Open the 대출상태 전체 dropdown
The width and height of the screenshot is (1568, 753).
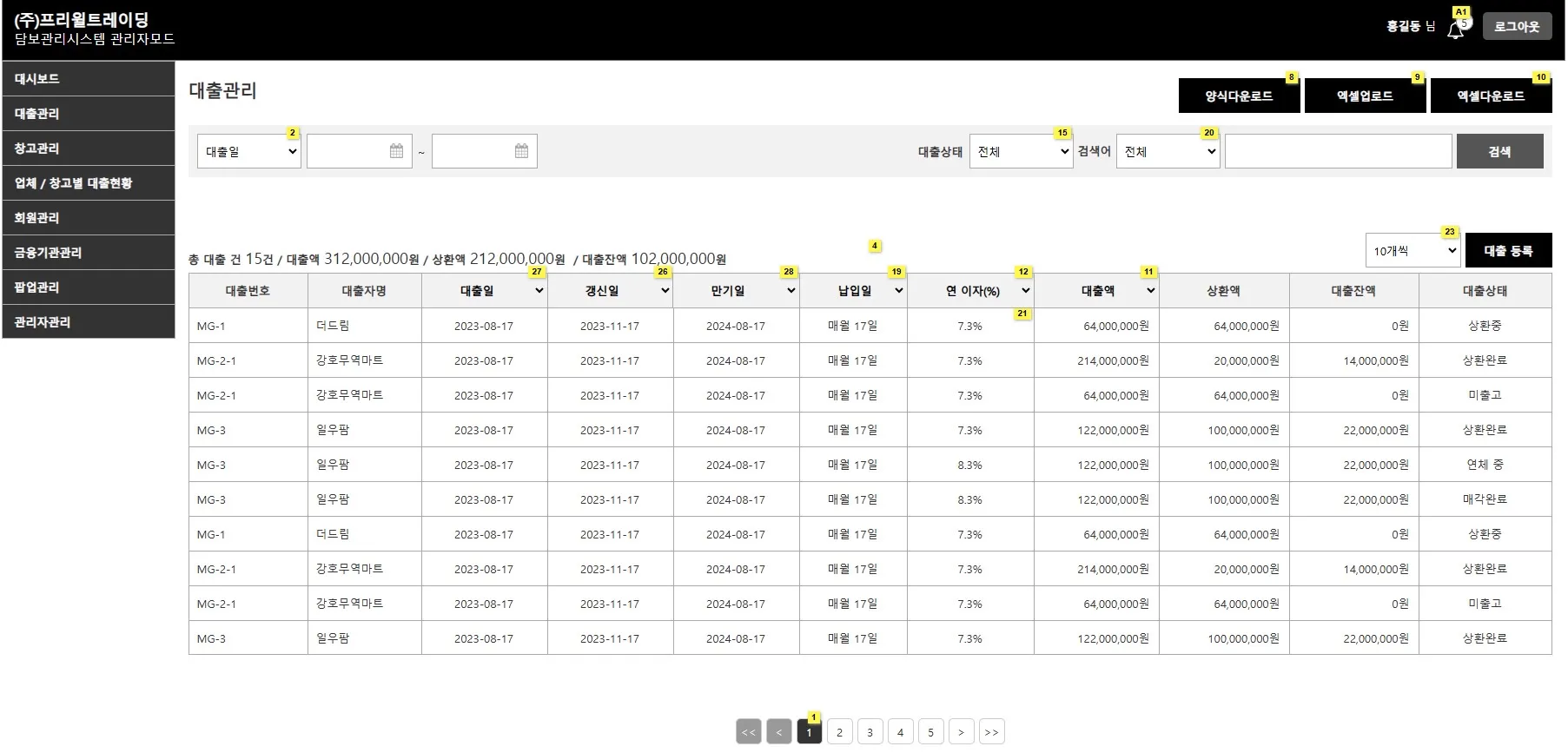tap(1021, 151)
